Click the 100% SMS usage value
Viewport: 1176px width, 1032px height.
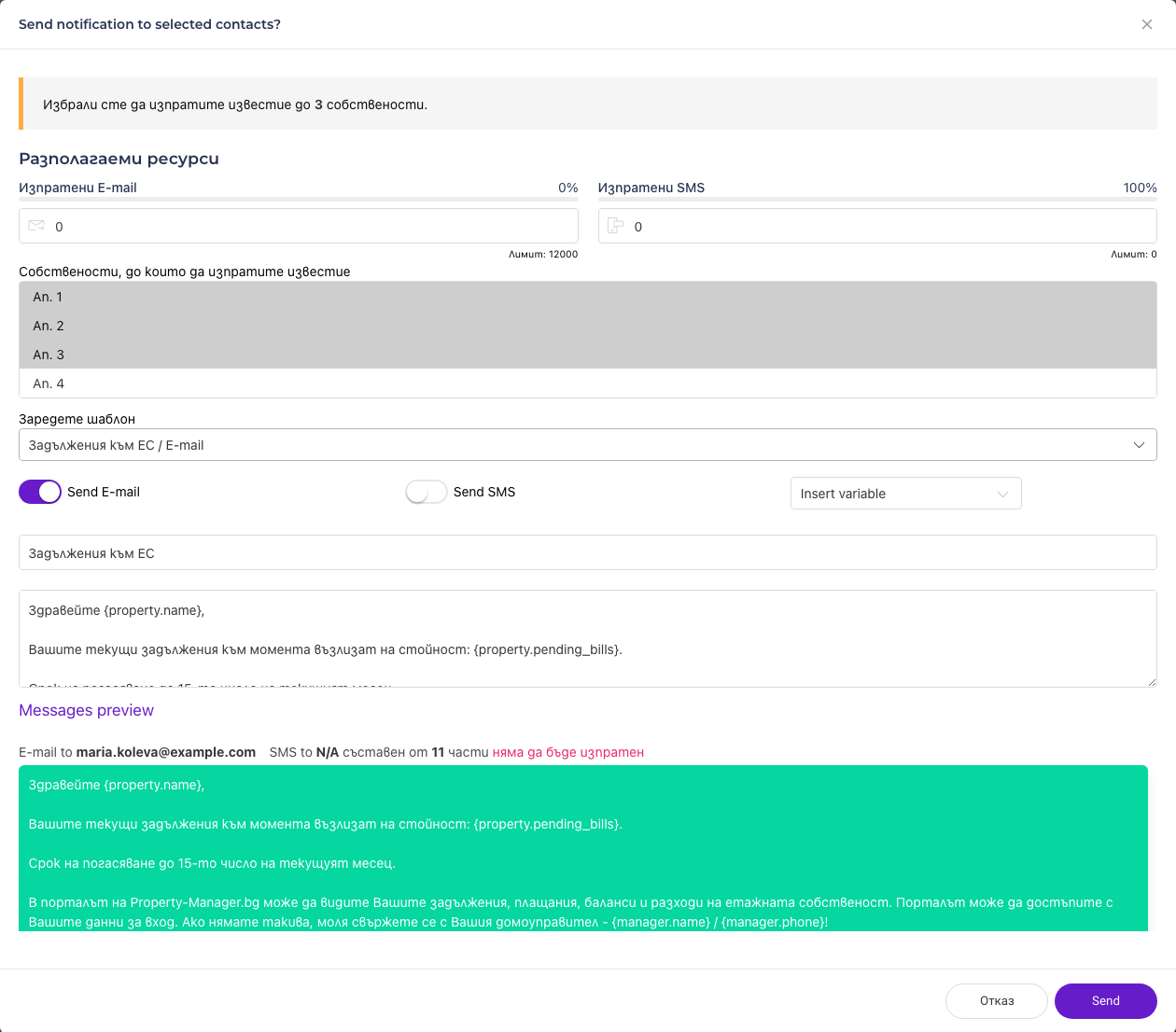(1141, 188)
